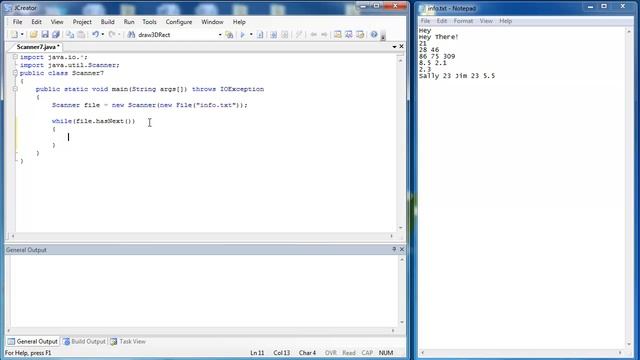Open the Run menu
The width and height of the screenshot is (640, 360).
click(x=129, y=22)
